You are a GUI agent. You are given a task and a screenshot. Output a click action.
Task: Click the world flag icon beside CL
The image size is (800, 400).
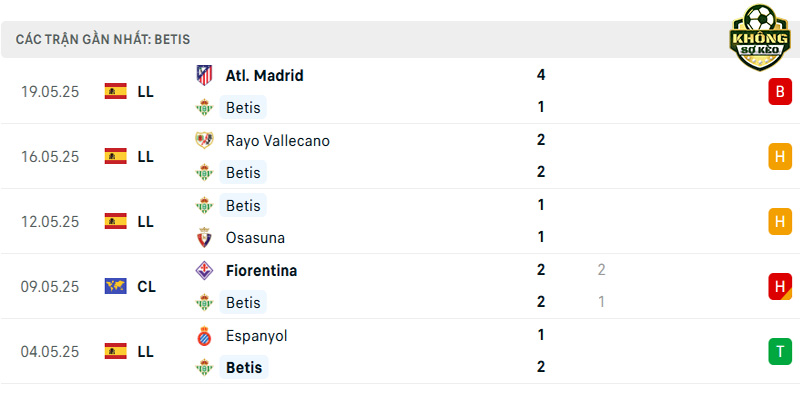tap(115, 286)
